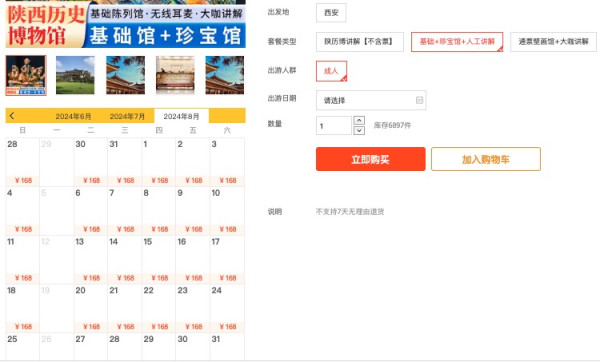Select the fifth thumbnail with temple roof
Image resolution: width=600 pixels, height=362 pixels.
[x=225, y=75]
